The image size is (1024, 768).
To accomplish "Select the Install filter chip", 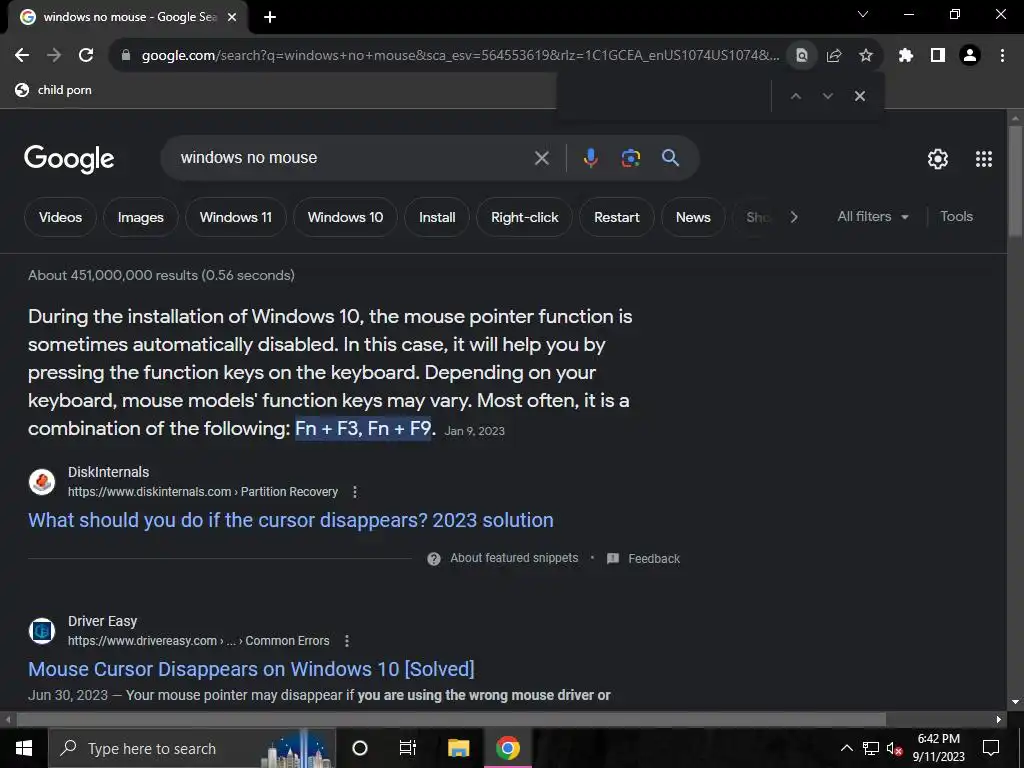I will (x=437, y=217).
